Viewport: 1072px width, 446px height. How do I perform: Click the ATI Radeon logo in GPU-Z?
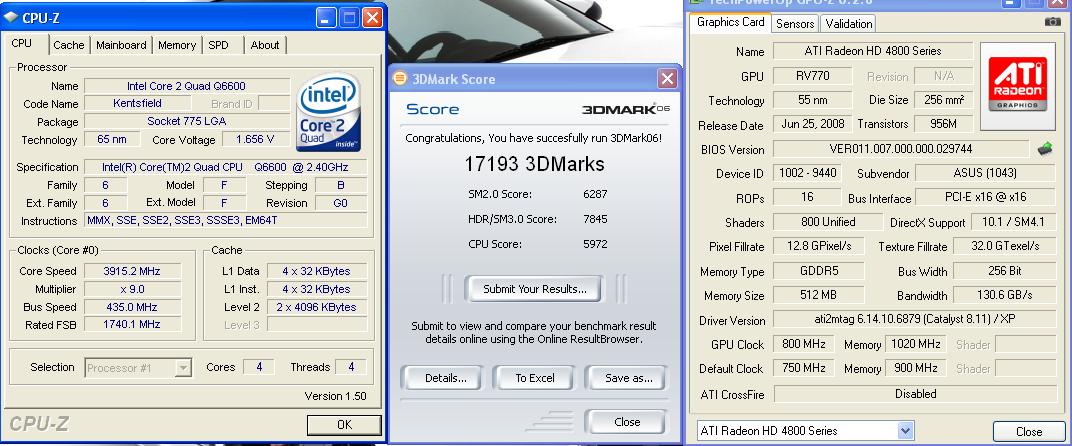pos(1017,86)
